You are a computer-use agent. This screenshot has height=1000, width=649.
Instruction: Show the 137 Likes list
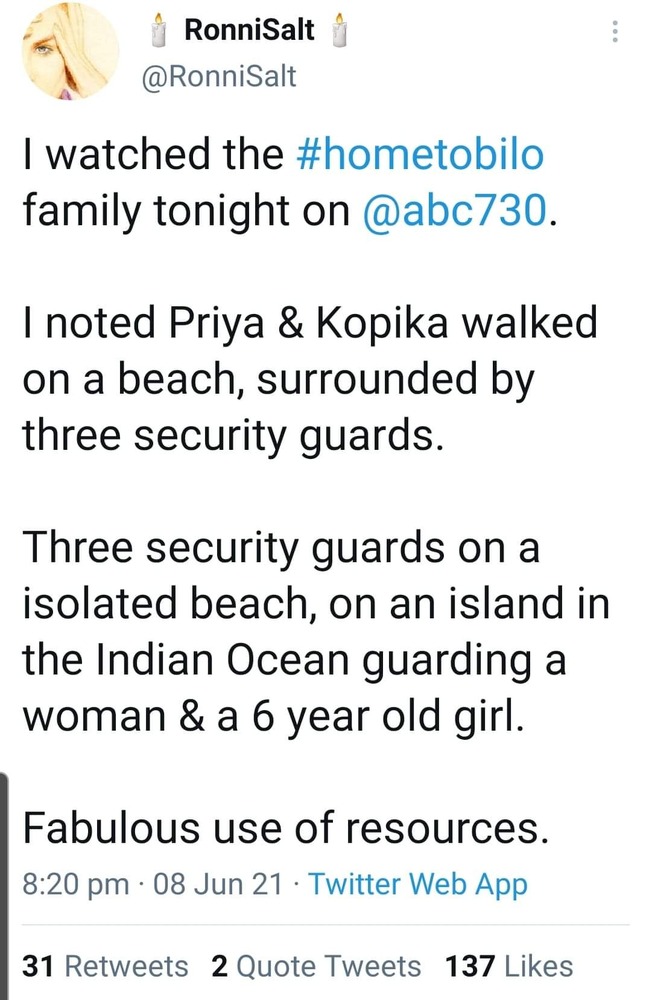[x=510, y=966]
